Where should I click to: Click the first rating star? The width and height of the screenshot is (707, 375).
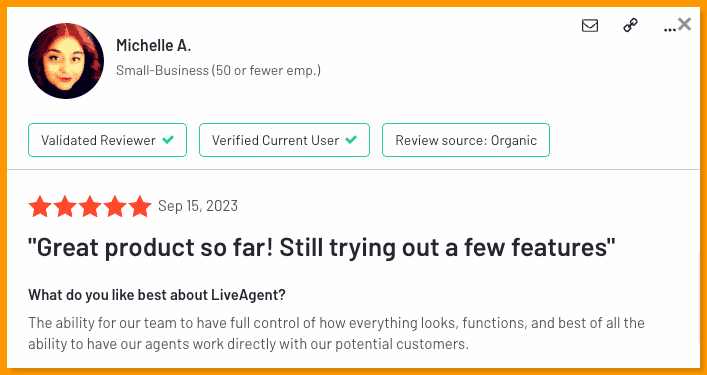(40, 206)
